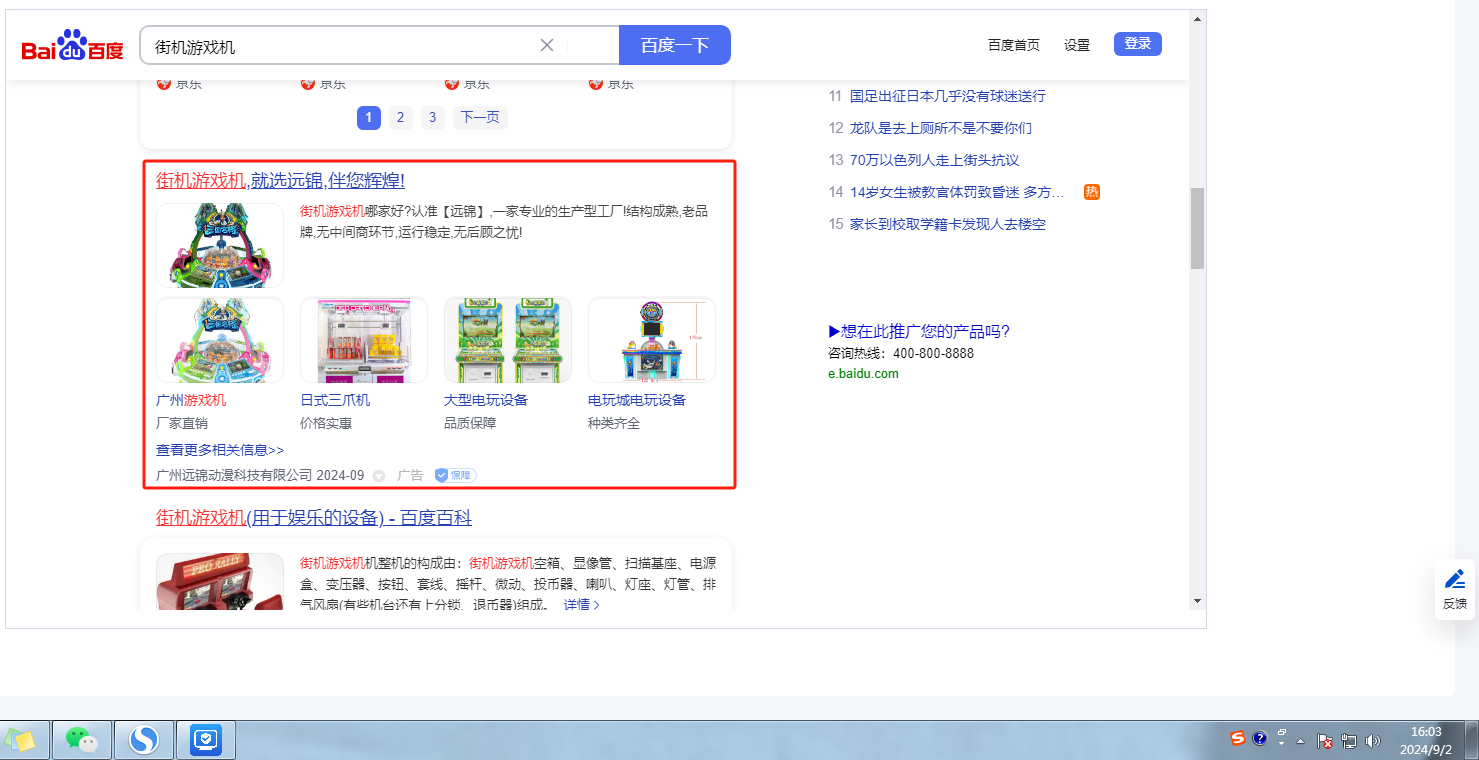Screen dimensions: 1479x760
Task: Click the Sogou input method tray icon
Action: click(x=1238, y=739)
